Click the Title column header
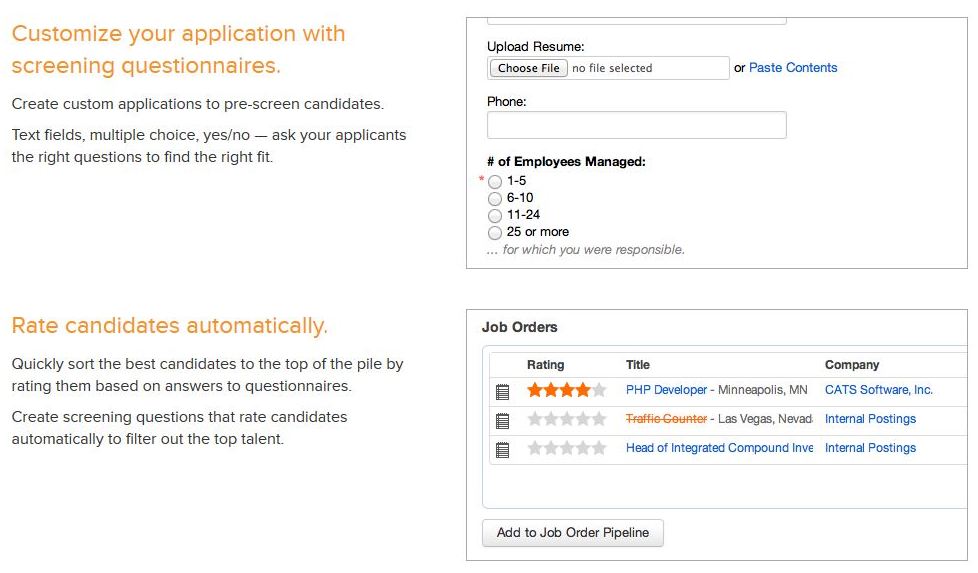Image resolution: width=978 pixels, height=573 pixels. (x=638, y=365)
